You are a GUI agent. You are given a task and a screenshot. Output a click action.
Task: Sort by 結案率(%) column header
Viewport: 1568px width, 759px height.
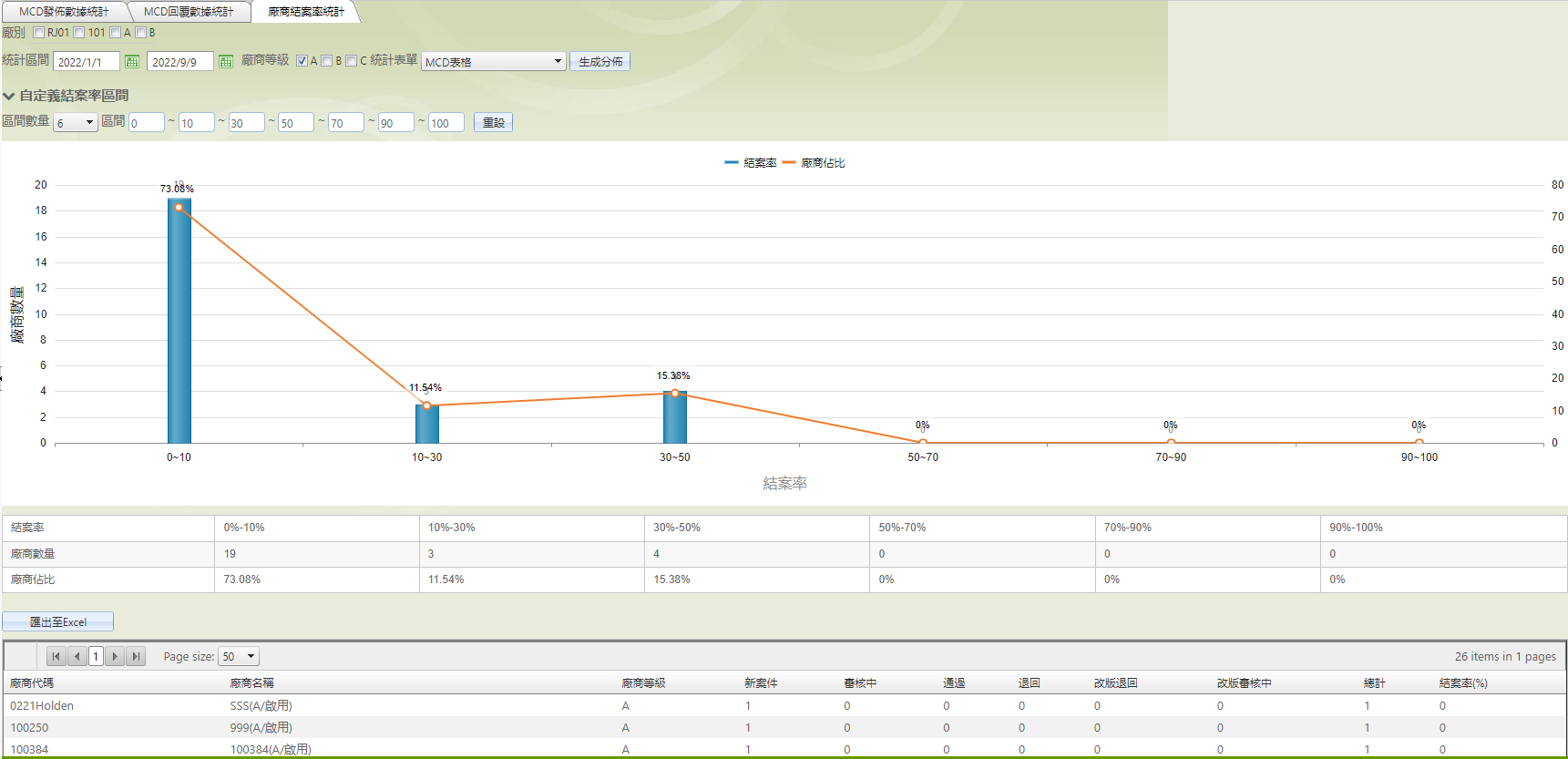click(1463, 682)
